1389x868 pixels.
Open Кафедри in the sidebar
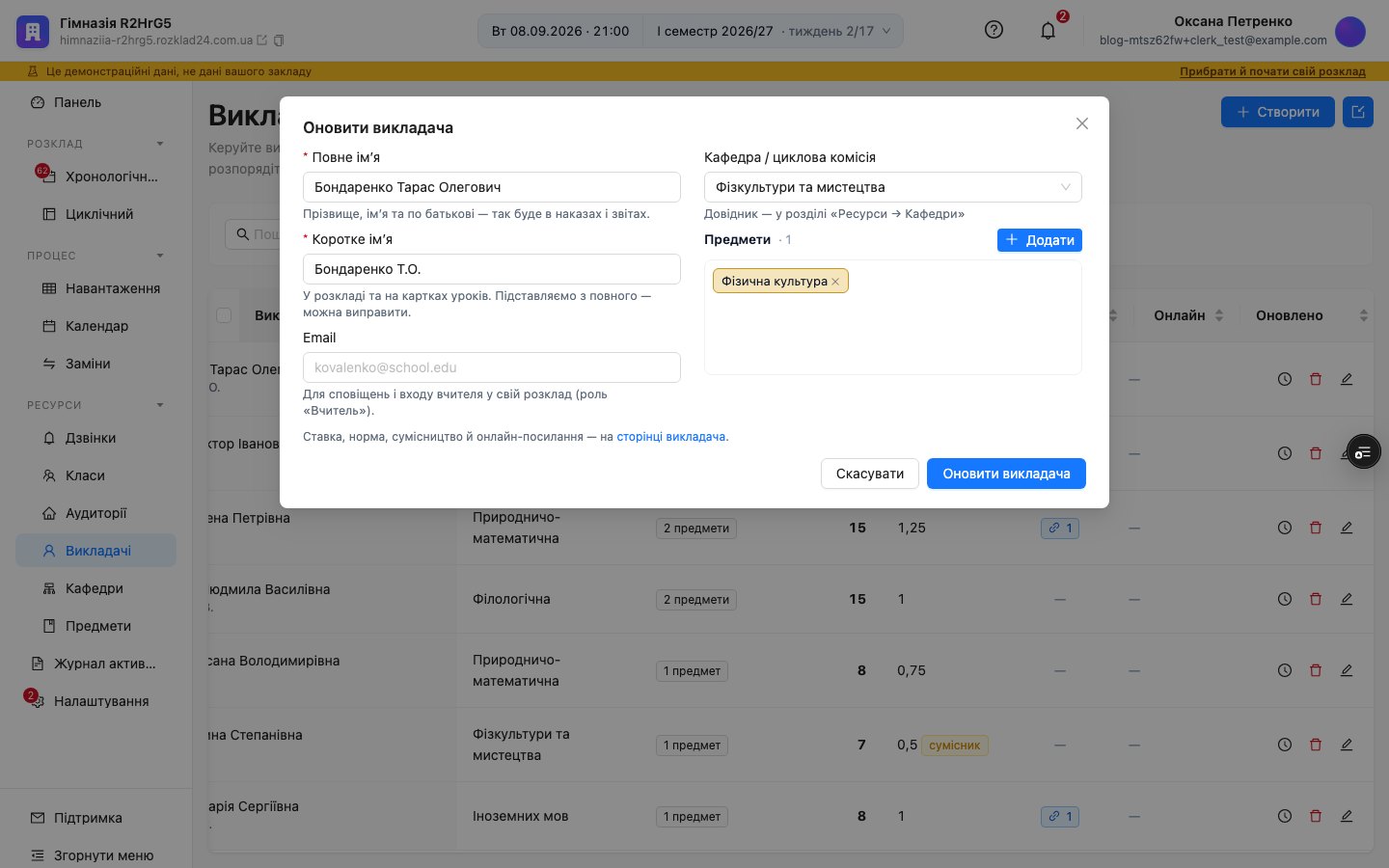pos(95,588)
